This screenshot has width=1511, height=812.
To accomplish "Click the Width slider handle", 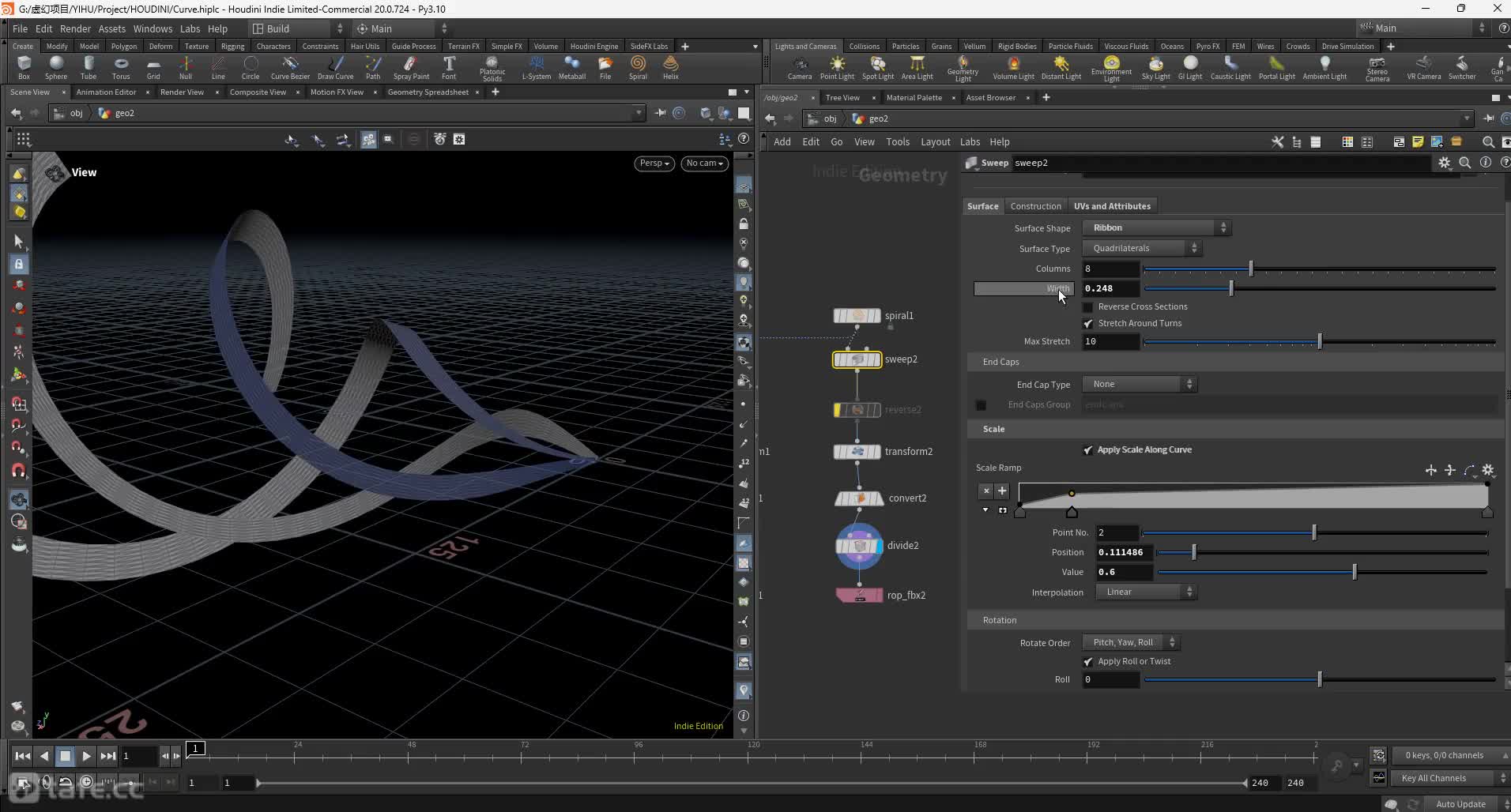I will point(1231,289).
